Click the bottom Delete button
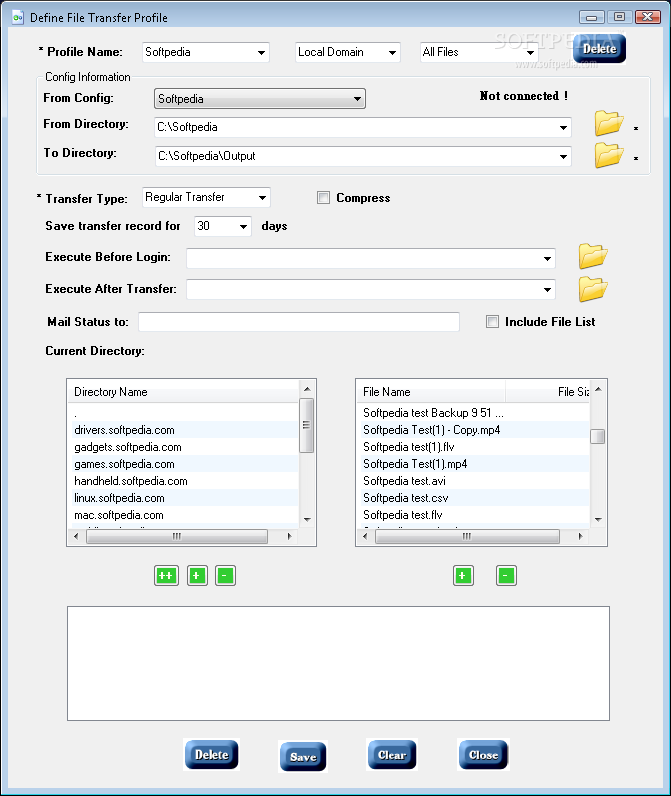 pos(212,755)
